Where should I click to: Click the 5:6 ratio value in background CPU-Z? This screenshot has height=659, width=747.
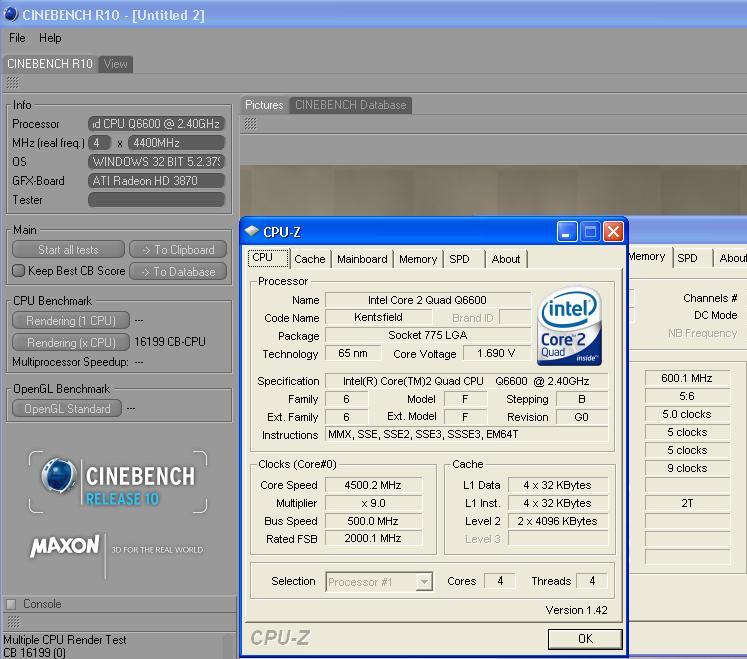tap(686, 396)
